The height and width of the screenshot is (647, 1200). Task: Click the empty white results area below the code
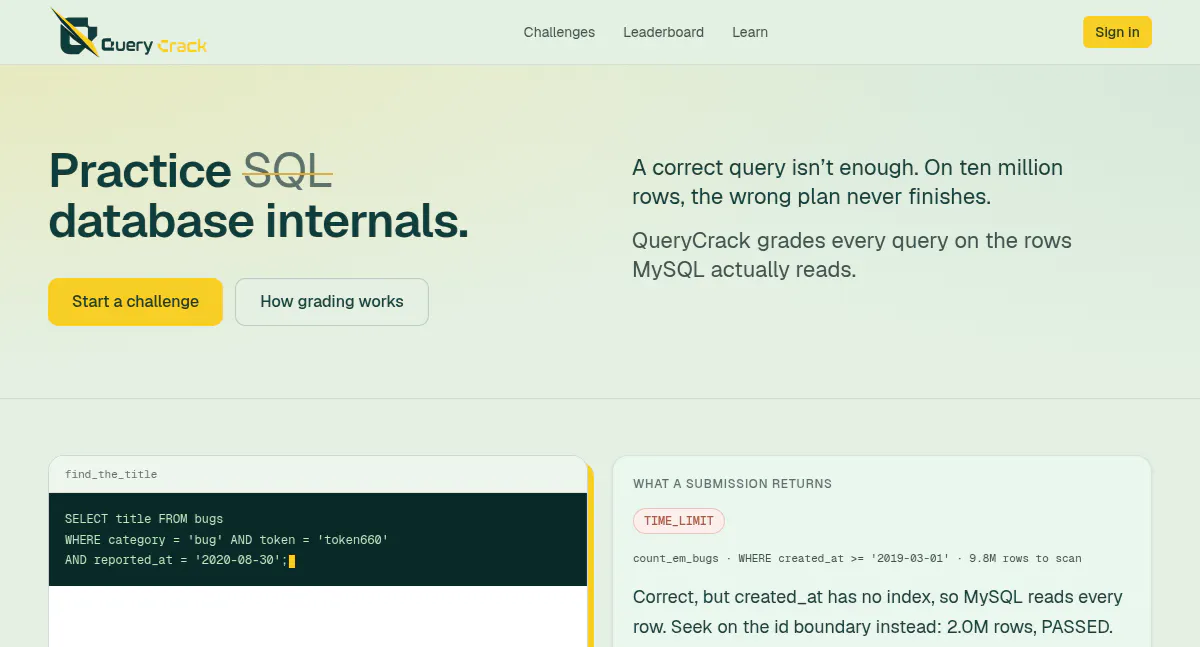click(318, 616)
